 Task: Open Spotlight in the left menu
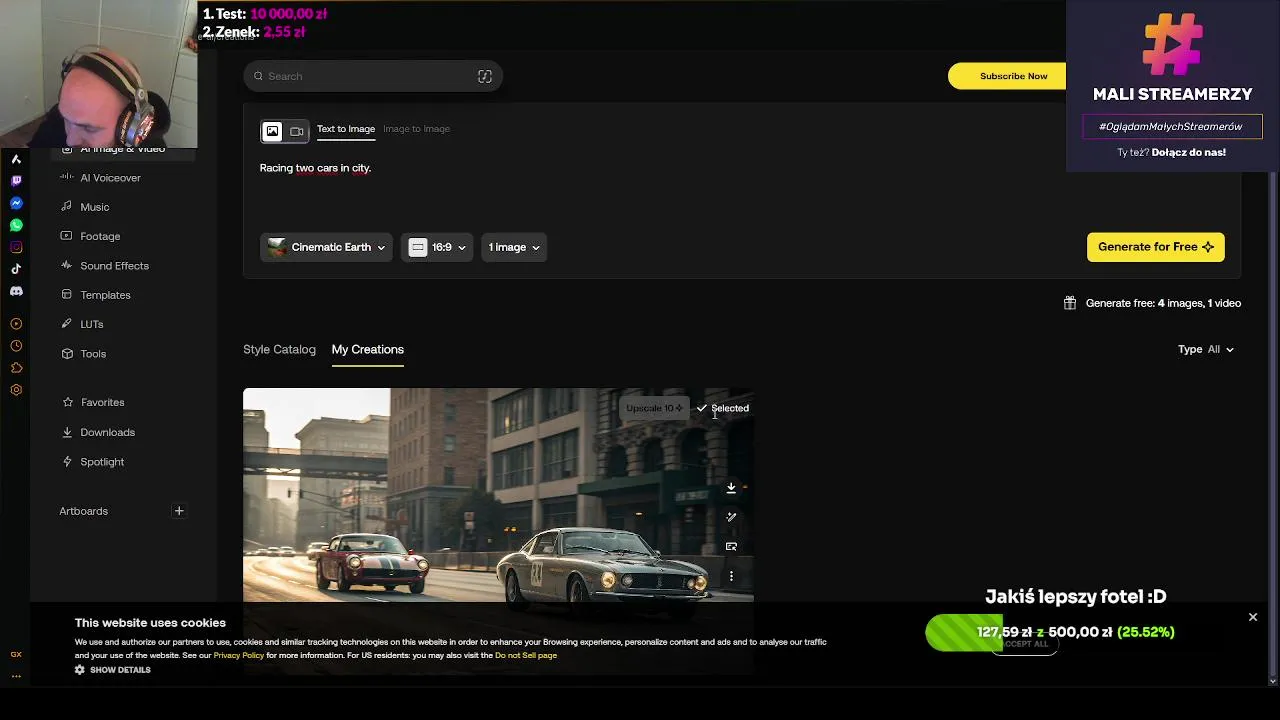(x=102, y=462)
